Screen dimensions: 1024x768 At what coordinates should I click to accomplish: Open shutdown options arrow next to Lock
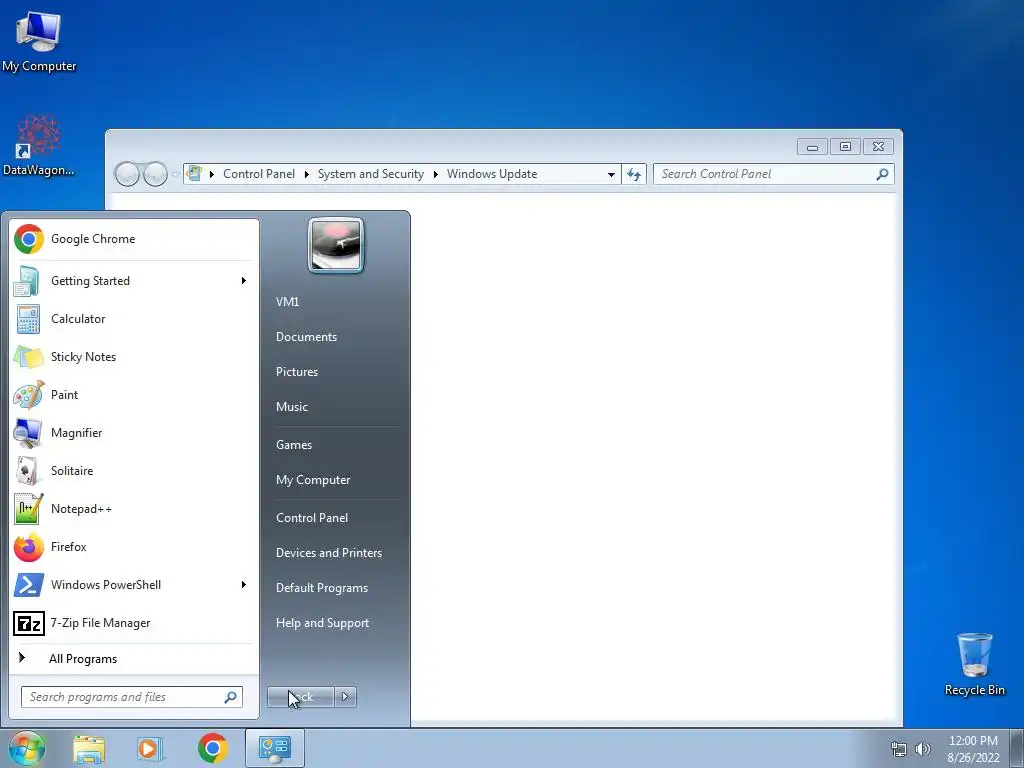(x=345, y=697)
